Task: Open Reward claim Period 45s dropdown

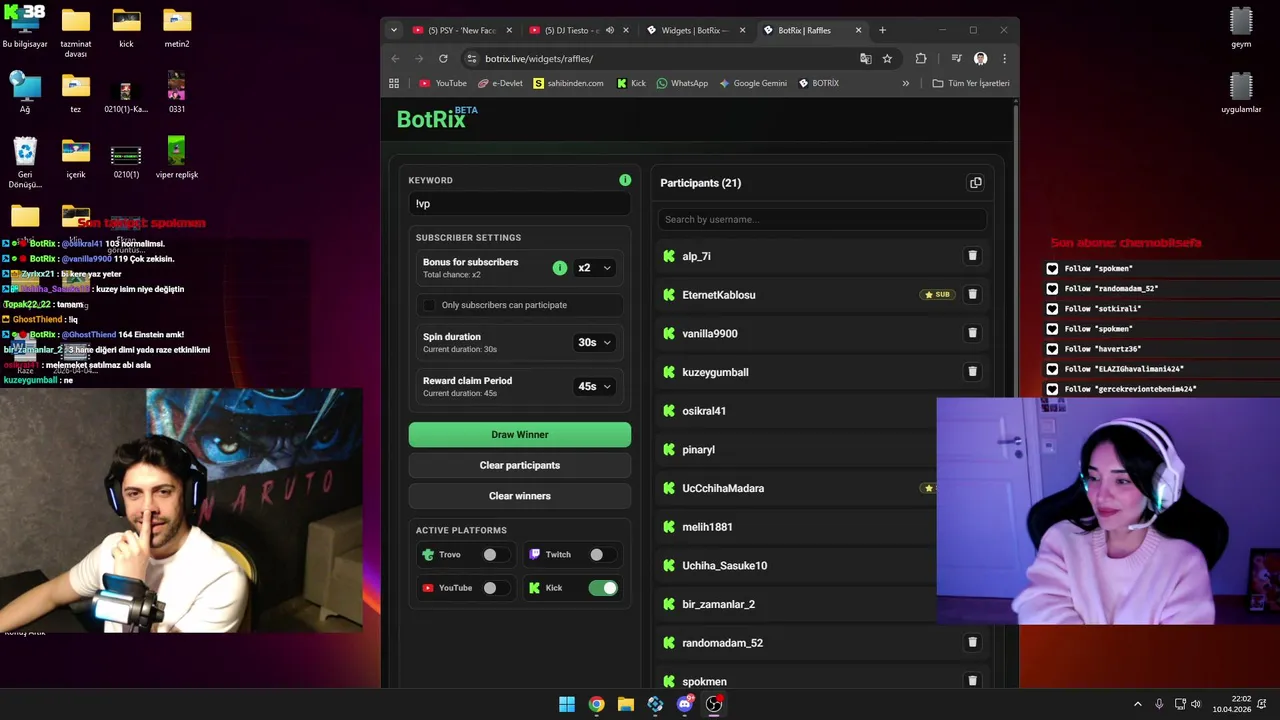Action: tap(594, 386)
